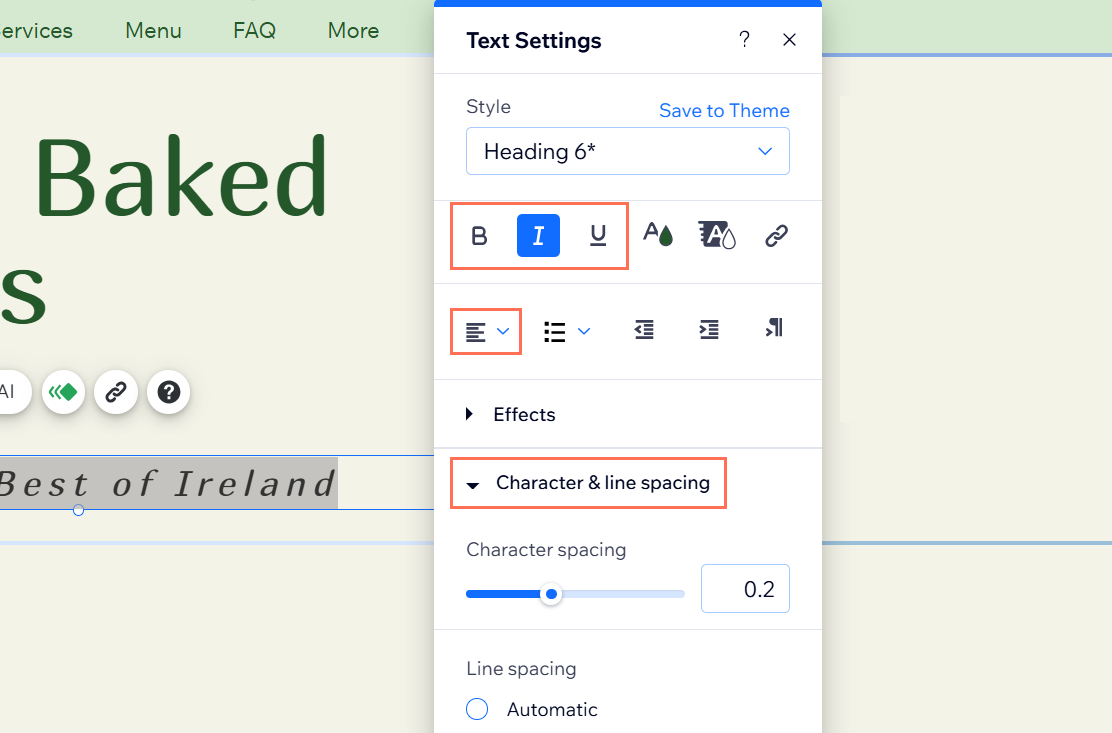1112x733 pixels.
Task: Open the text color picker
Action: (657, 235)
